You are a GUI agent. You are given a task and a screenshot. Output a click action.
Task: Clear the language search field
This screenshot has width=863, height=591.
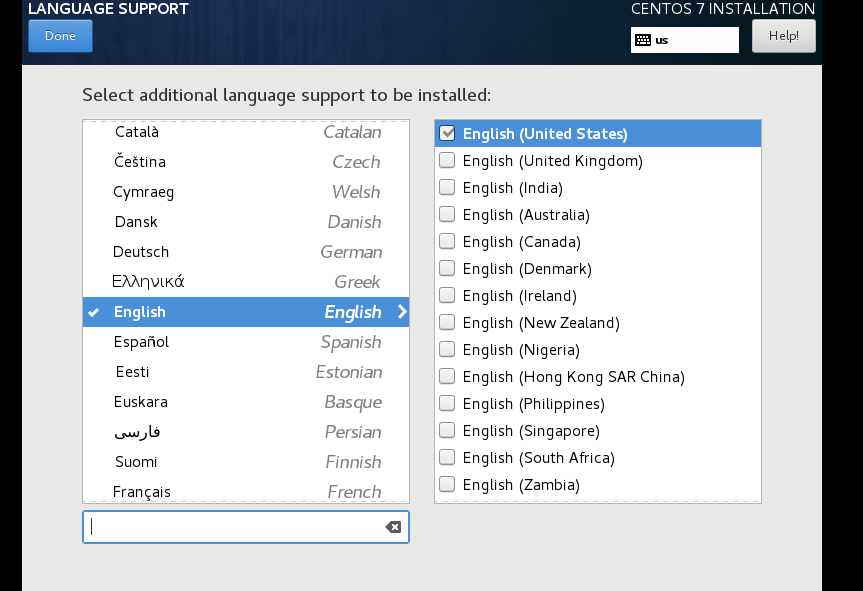click(393, 527)
